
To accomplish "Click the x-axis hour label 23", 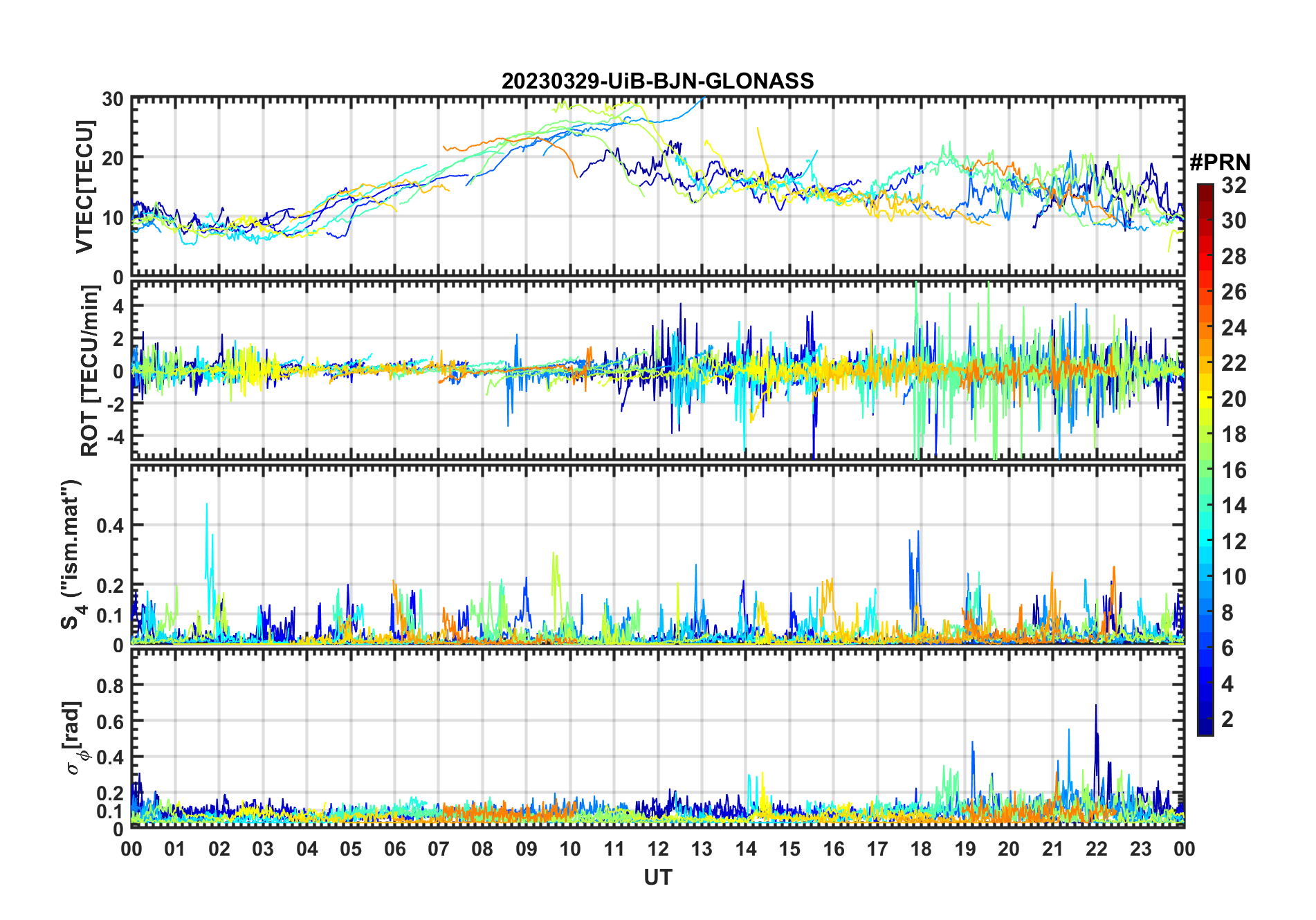I will pos(1140,849).
